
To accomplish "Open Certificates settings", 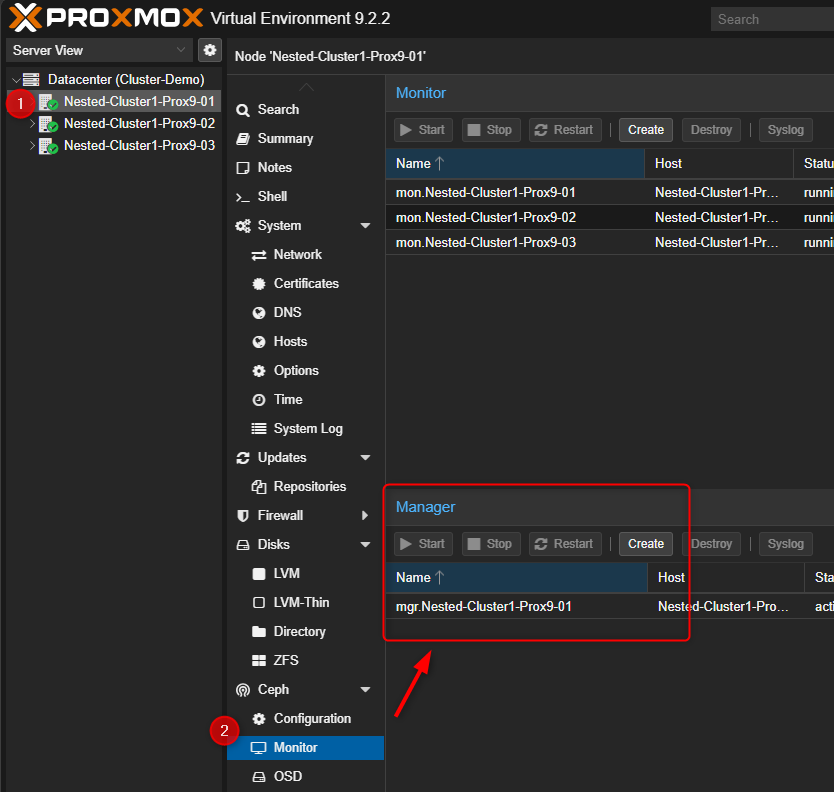I will [306, 284].
